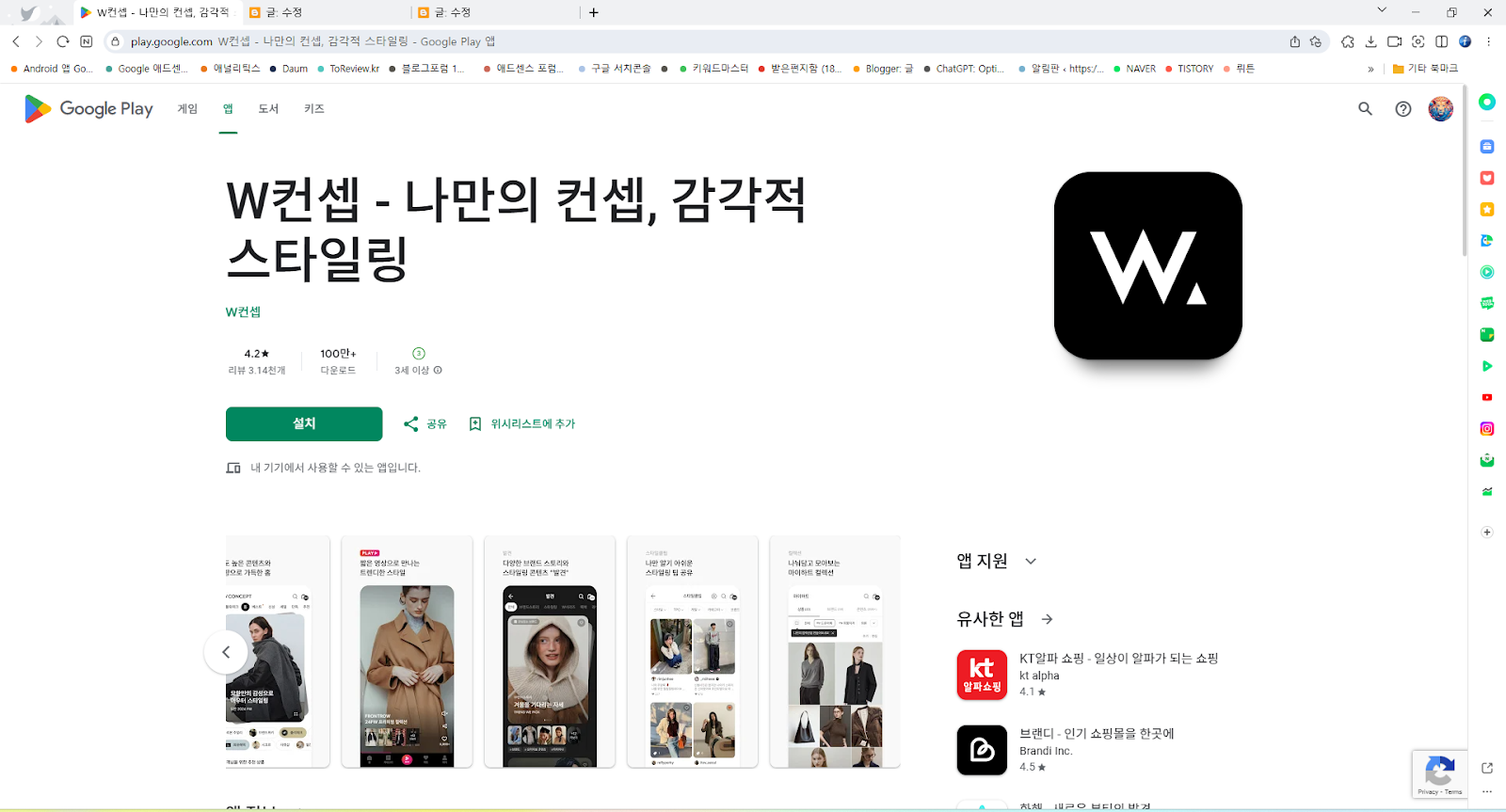Switch to the W컨셉 Google Play tab
The height and width of the screenshot is (812, 1506).
coord(156,13)
